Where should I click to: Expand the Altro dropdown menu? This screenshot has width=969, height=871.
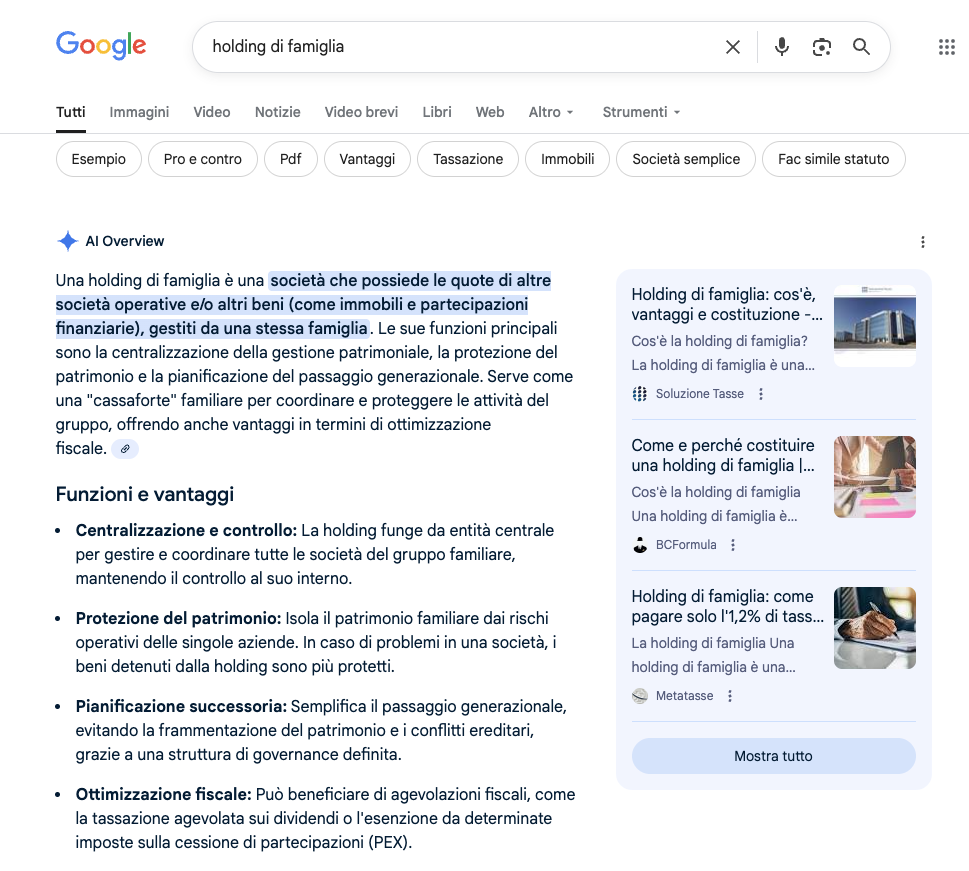pos(551,112)
